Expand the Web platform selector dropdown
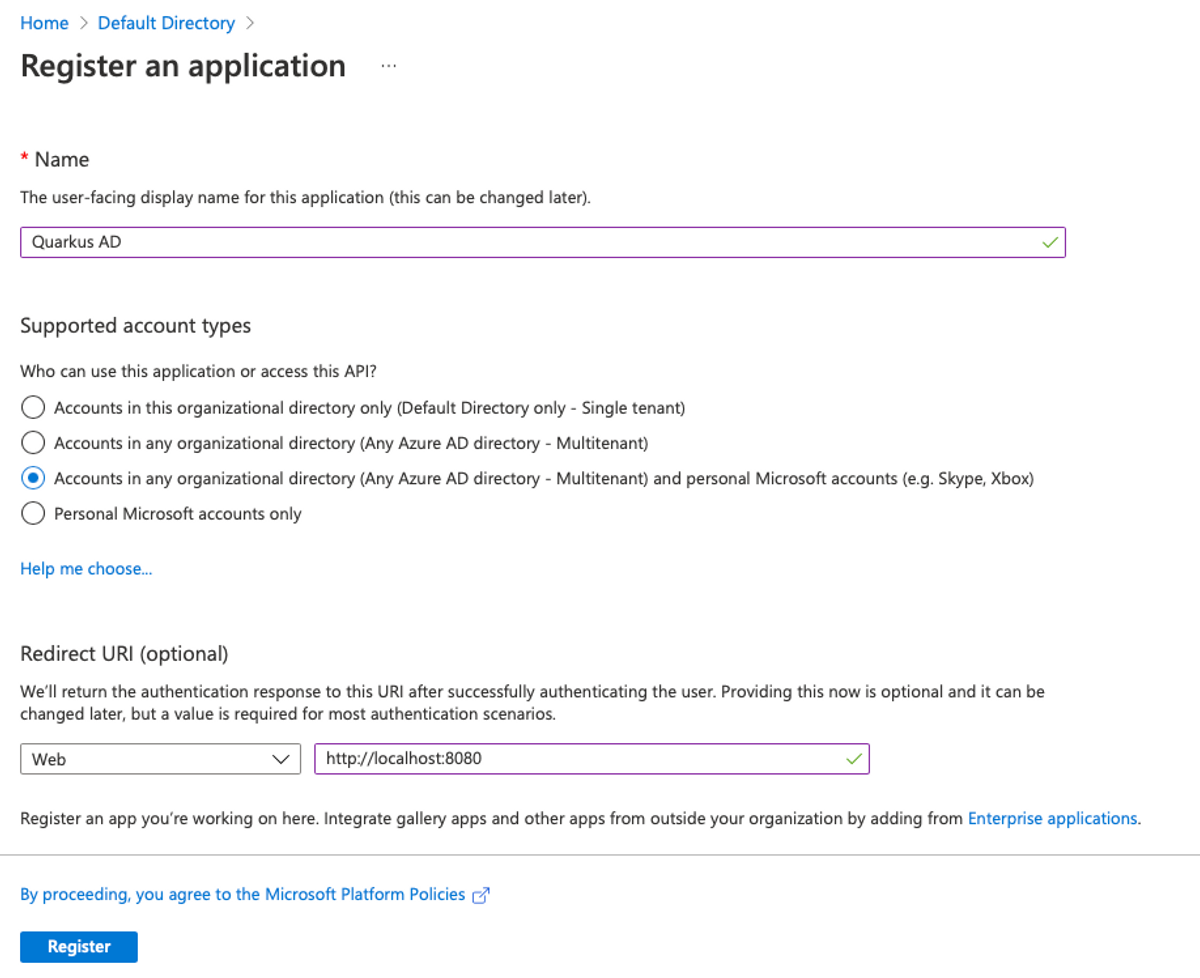The image size is (1200, 978). pos(160,758)
